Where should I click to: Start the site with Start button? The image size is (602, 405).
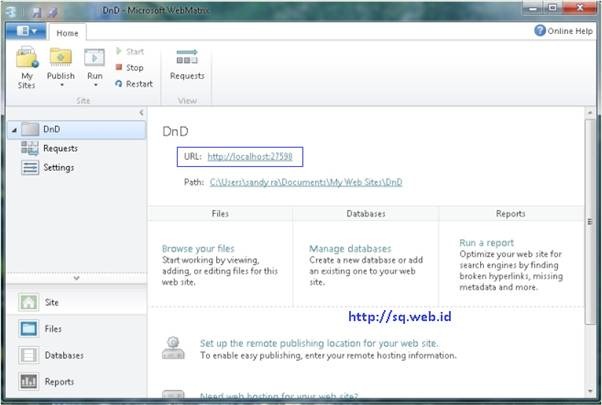129,51
